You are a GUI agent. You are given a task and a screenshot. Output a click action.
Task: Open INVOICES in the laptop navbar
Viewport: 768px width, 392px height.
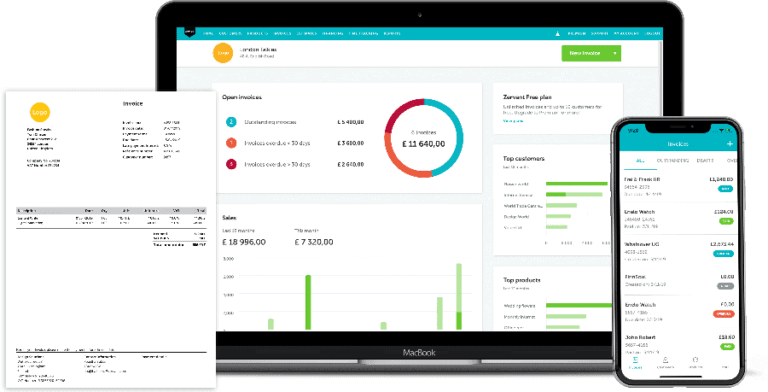coord(283,33)
